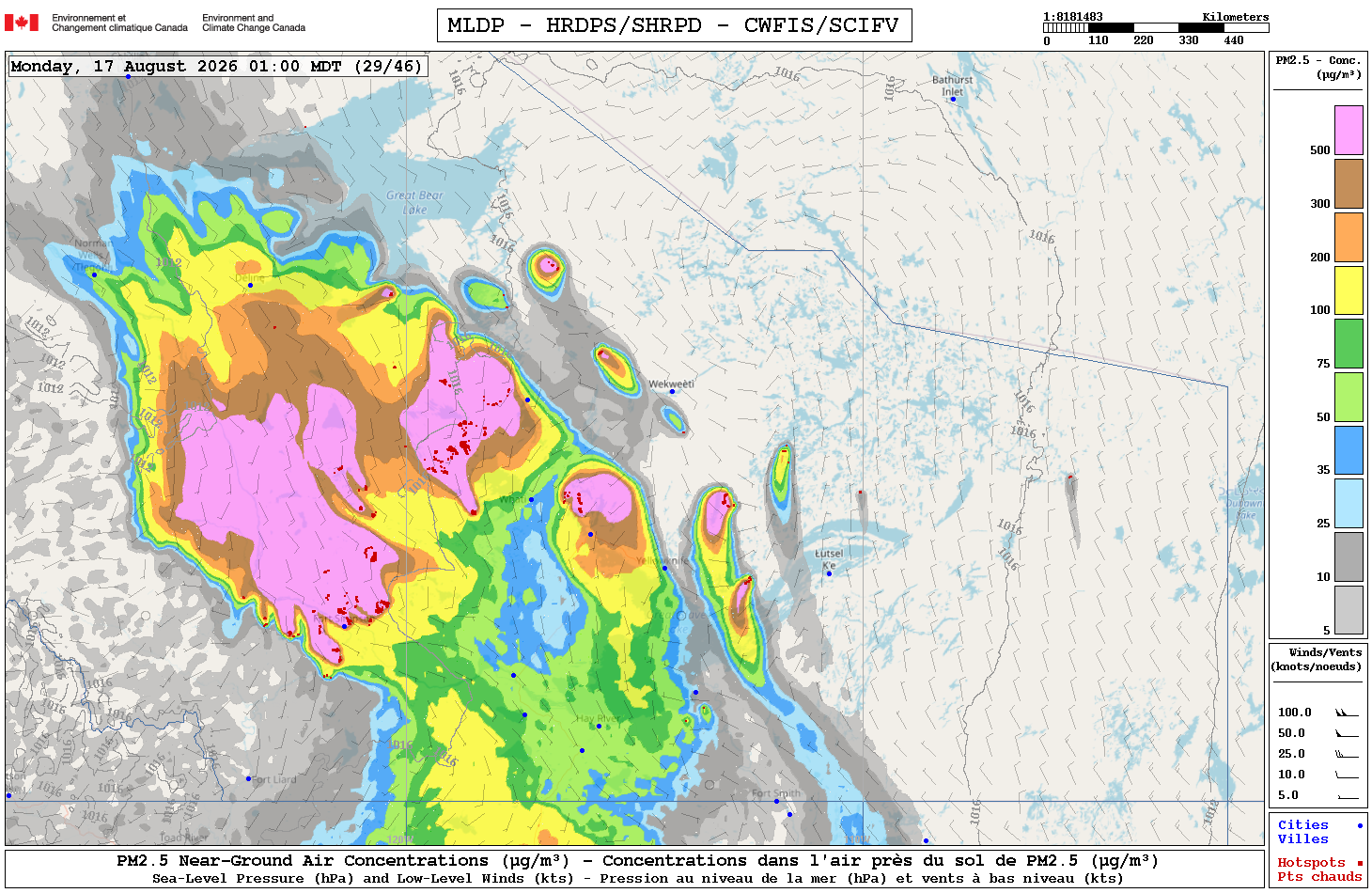Click 'Environnement et Changement climatique Canada' text

click(x=119, y=23)
